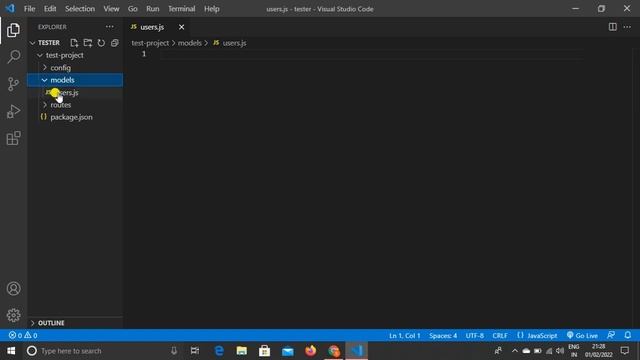640x360 pixels.
Task: Open Mail app from taskbar
Action: (288, 351)
